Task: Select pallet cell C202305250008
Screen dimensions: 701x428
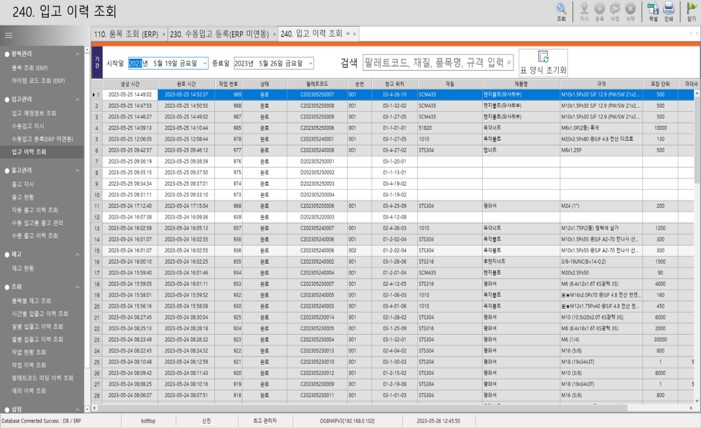Action: coord(317,106)
